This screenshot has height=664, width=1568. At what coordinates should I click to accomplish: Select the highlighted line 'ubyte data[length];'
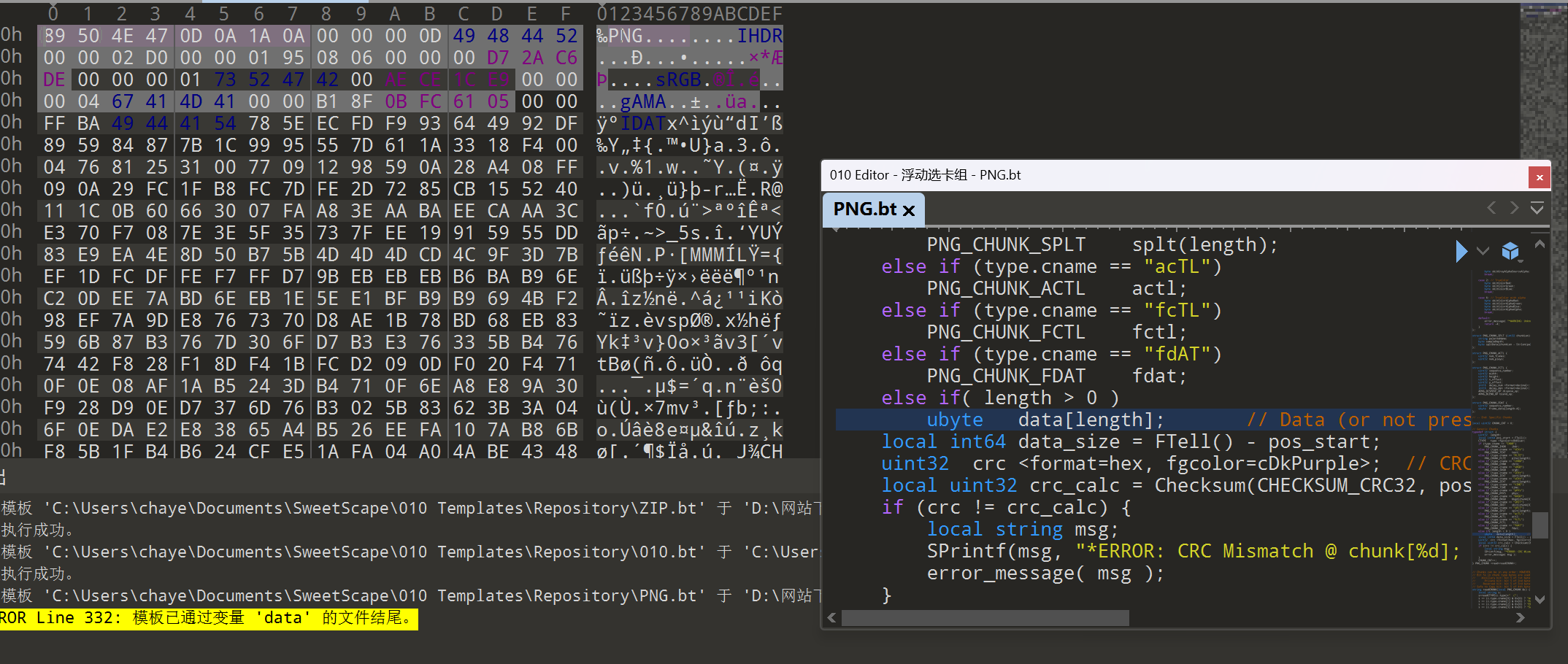(1153, 420)
